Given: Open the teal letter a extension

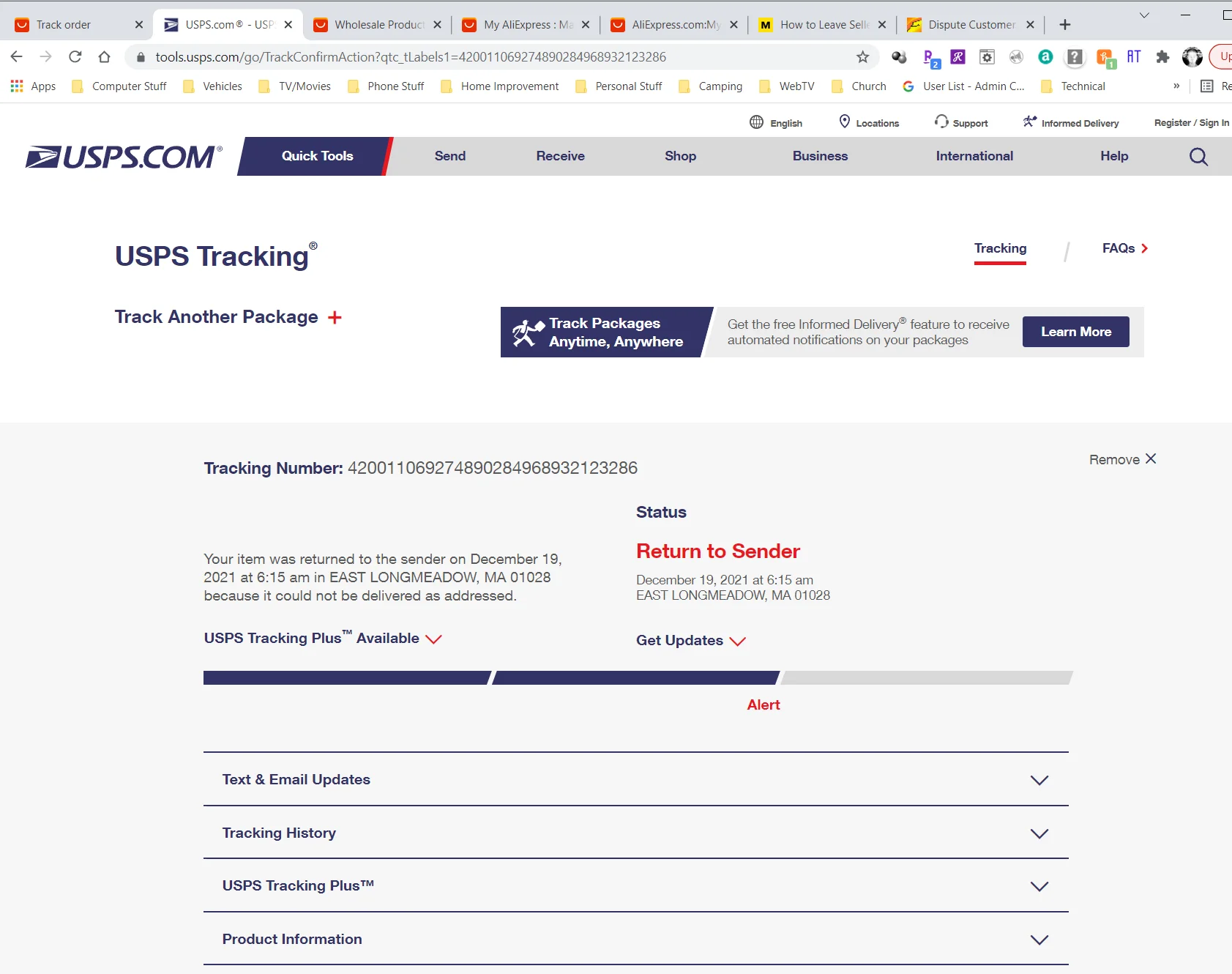Looking at the screenshot, I should point(1045,57).
